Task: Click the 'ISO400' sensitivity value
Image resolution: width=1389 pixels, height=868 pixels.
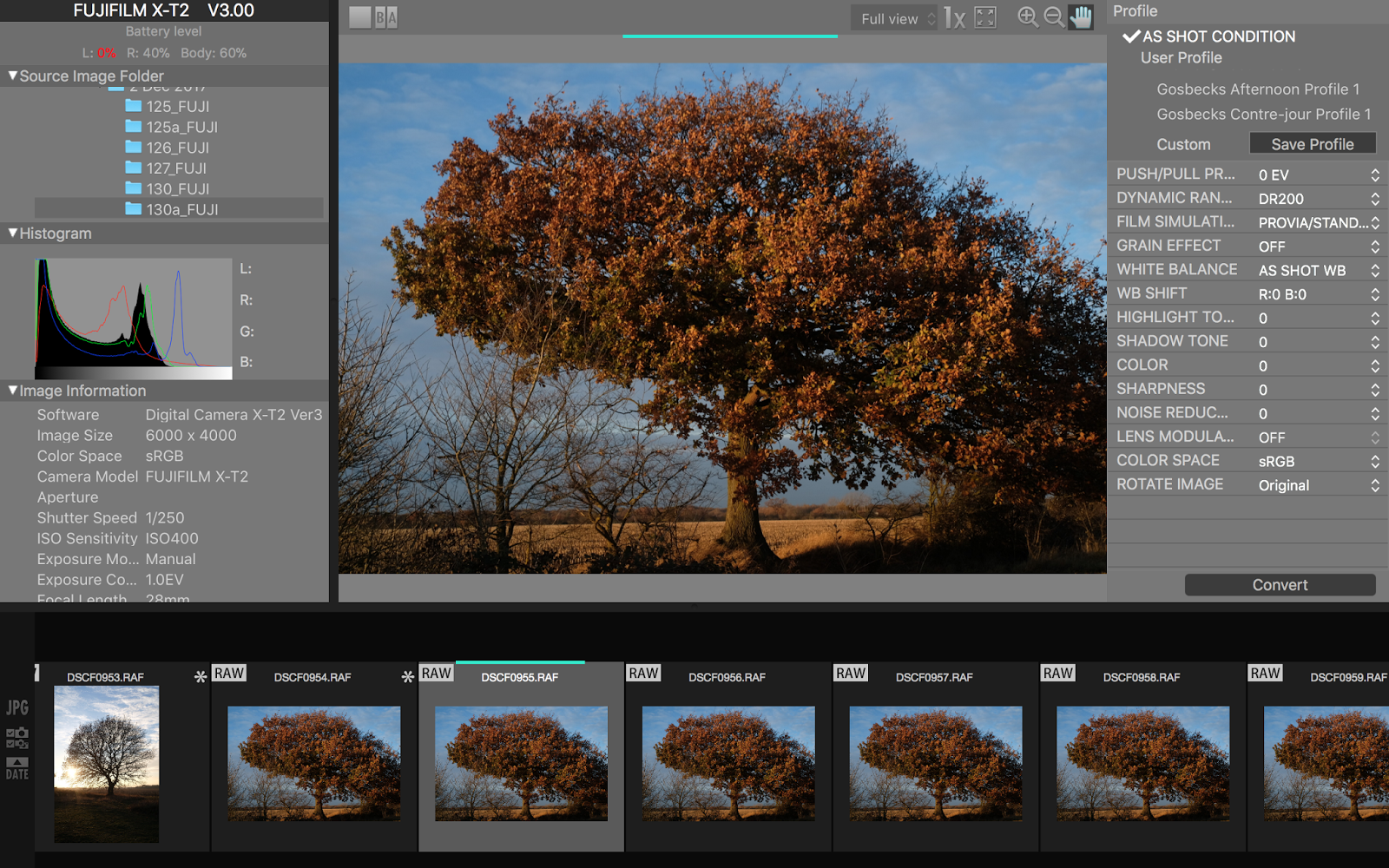Action: [172, 539]
